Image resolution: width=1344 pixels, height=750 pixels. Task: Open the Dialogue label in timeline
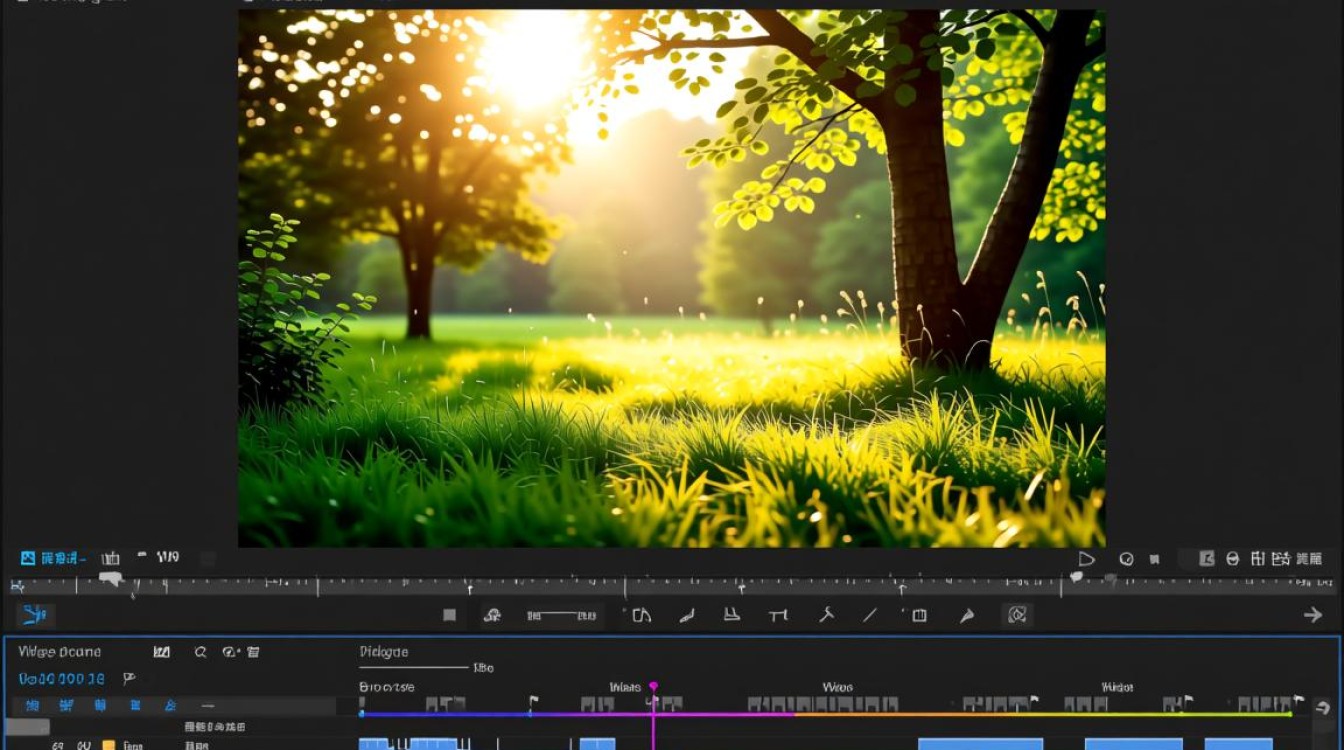click(384, 652)
